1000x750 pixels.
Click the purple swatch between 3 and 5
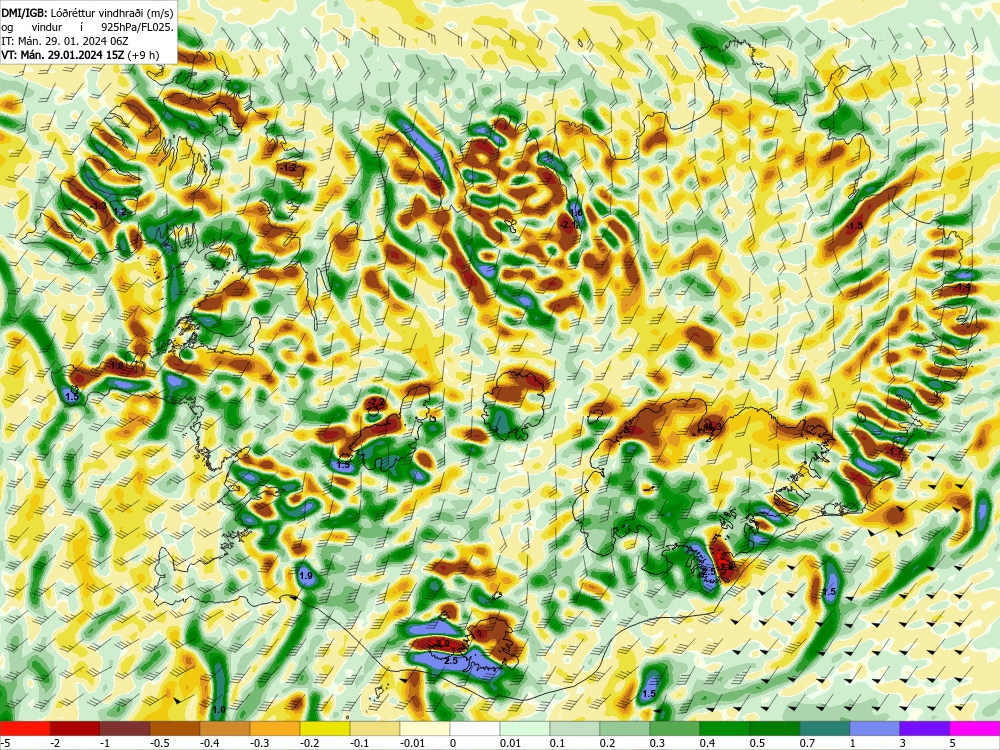pyautogui.click(x=925, y=728)
